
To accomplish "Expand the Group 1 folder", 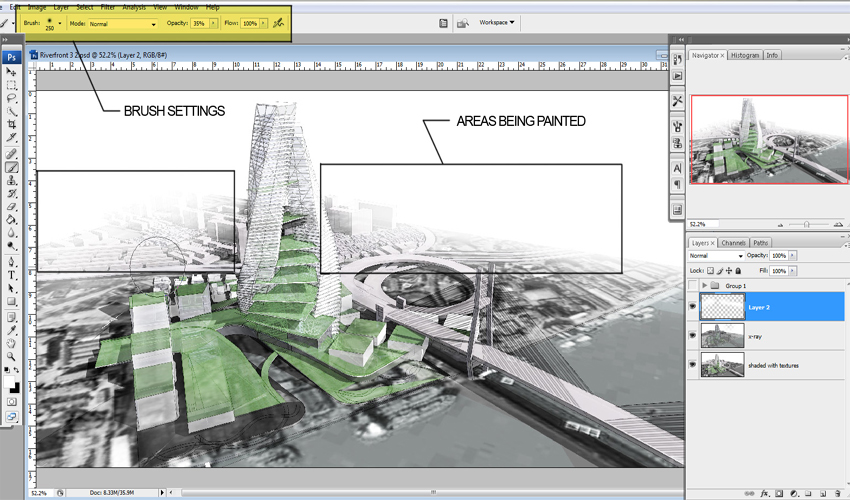I will click(704, 285).
